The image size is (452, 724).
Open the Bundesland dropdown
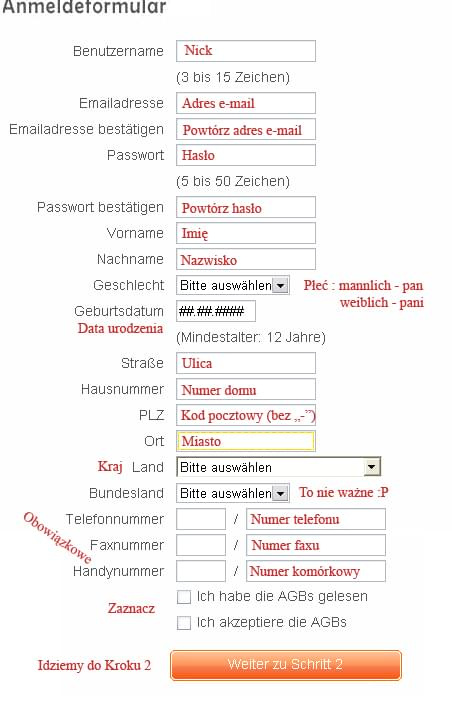pyautogui.click(x=233, y=493)
